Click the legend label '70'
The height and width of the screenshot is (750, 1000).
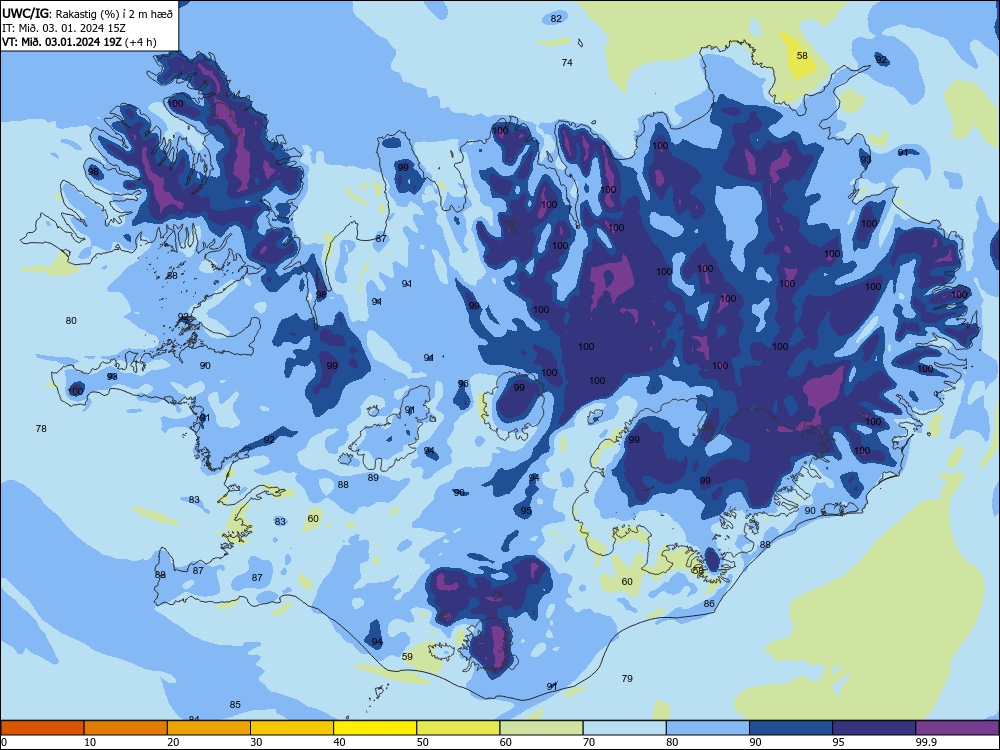coord(589,742)
